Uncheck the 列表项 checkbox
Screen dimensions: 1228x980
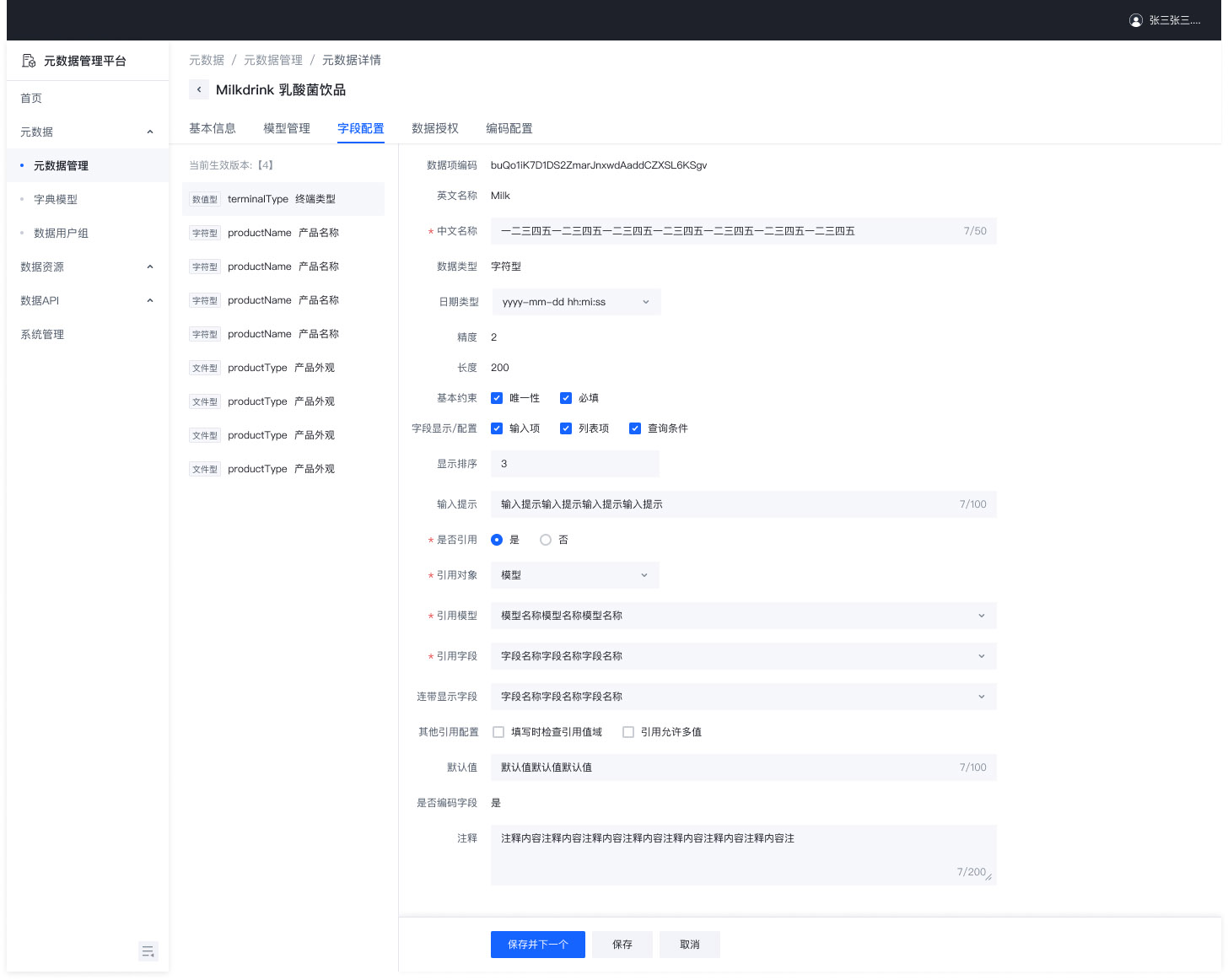(x=566, y=428)
